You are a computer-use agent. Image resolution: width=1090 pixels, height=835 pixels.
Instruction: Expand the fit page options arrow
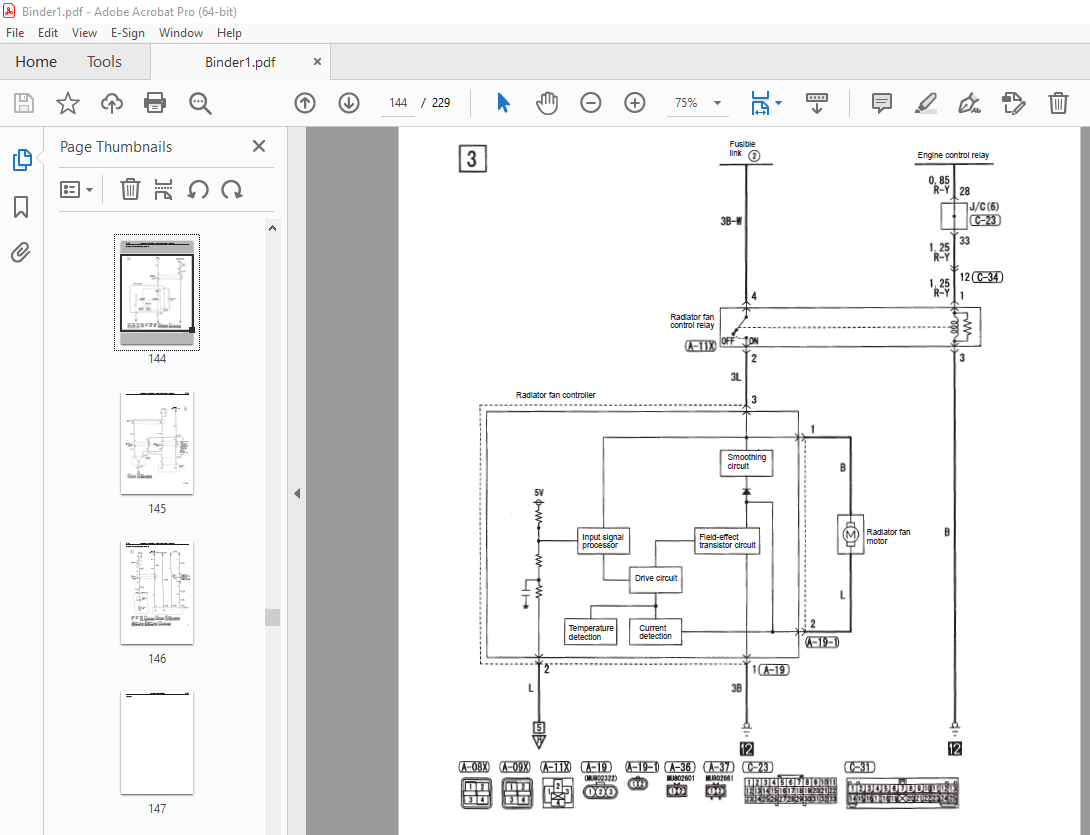point(779,103)
